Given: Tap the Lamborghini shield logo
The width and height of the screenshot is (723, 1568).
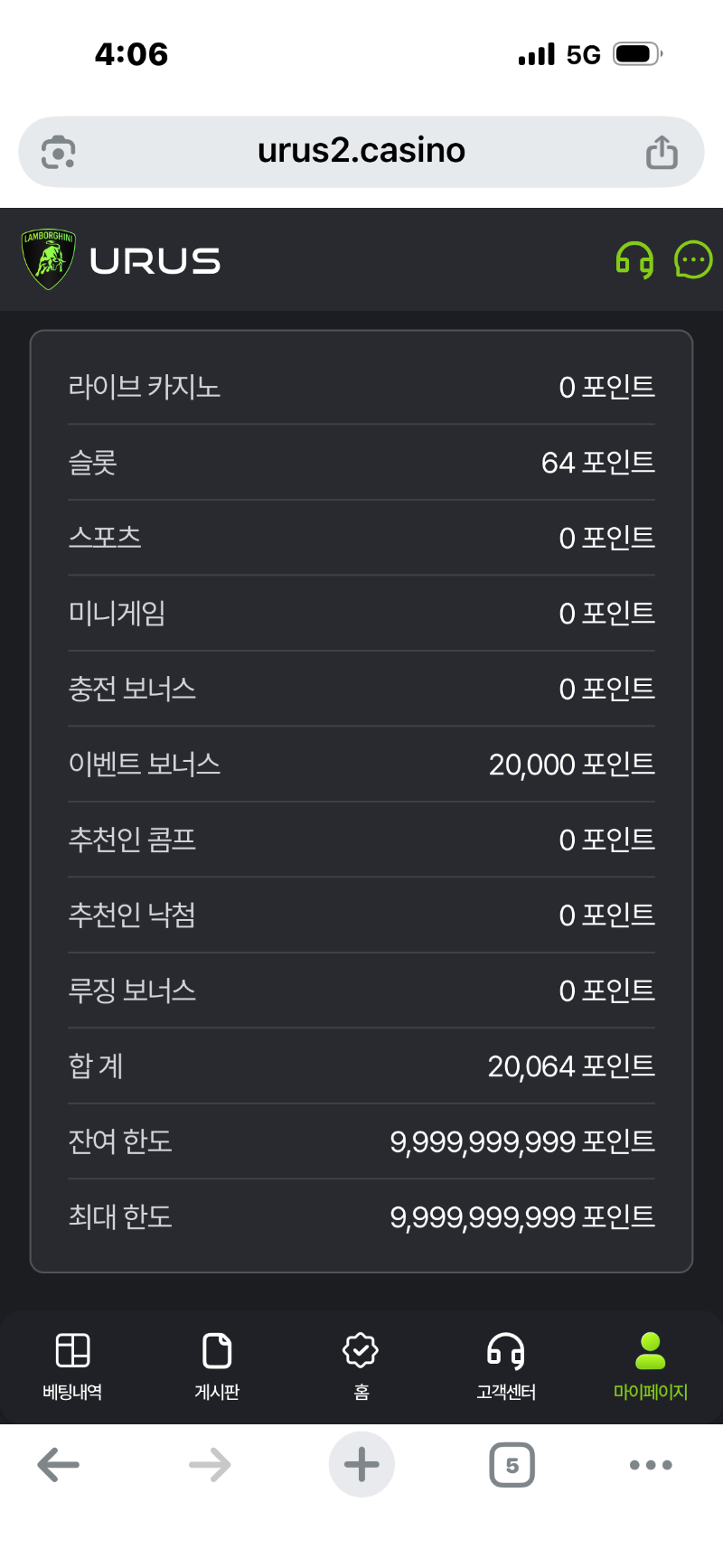Looking at the screenshot, I should [x=49, y=259].
